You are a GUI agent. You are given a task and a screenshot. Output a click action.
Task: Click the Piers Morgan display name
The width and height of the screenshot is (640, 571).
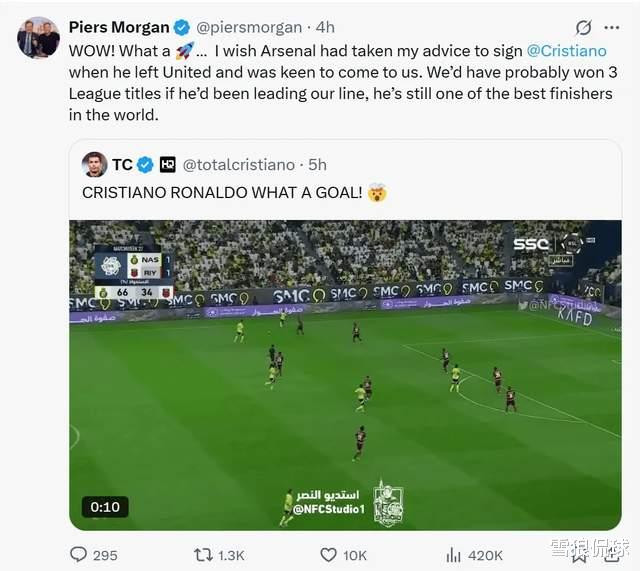(x=119, y=27)
